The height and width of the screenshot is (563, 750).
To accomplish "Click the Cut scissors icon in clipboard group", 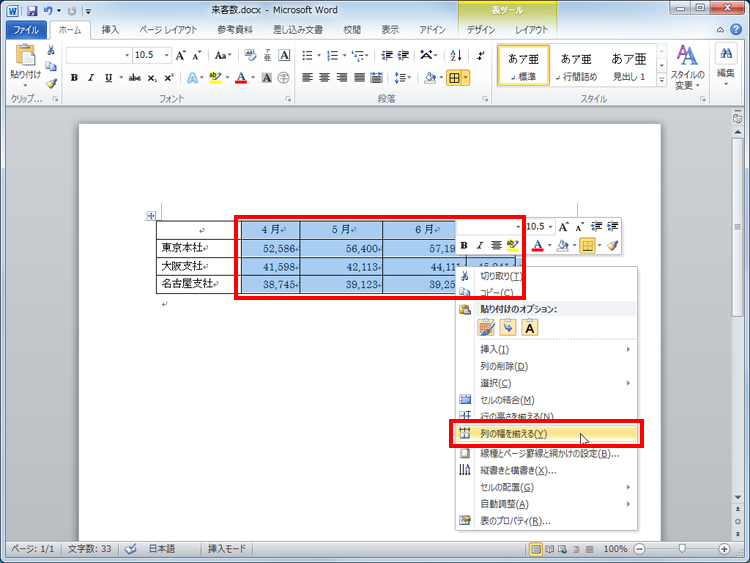I will point(51,50).
